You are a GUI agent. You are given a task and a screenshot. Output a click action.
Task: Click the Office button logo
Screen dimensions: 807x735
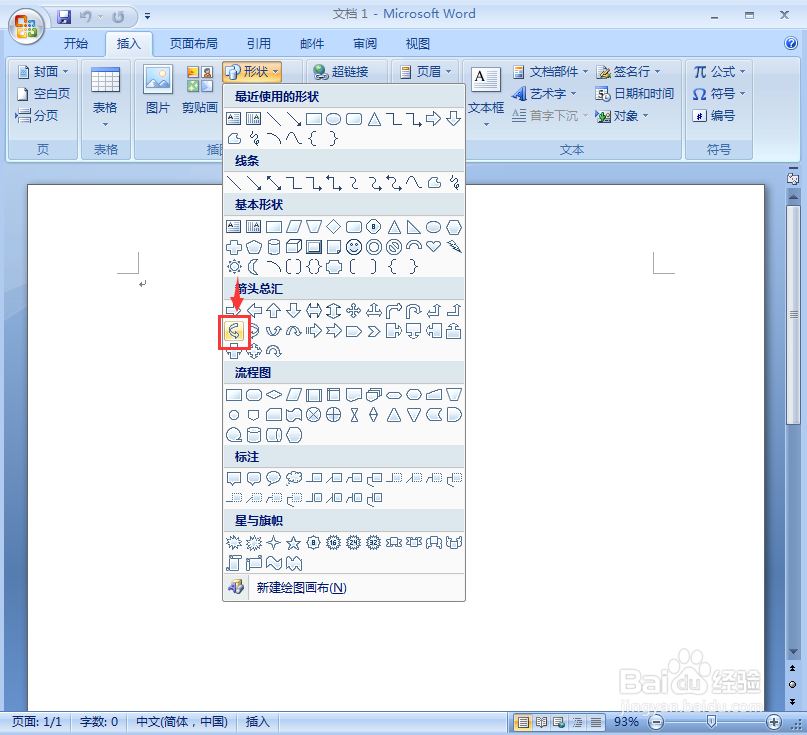pos(26,26)
